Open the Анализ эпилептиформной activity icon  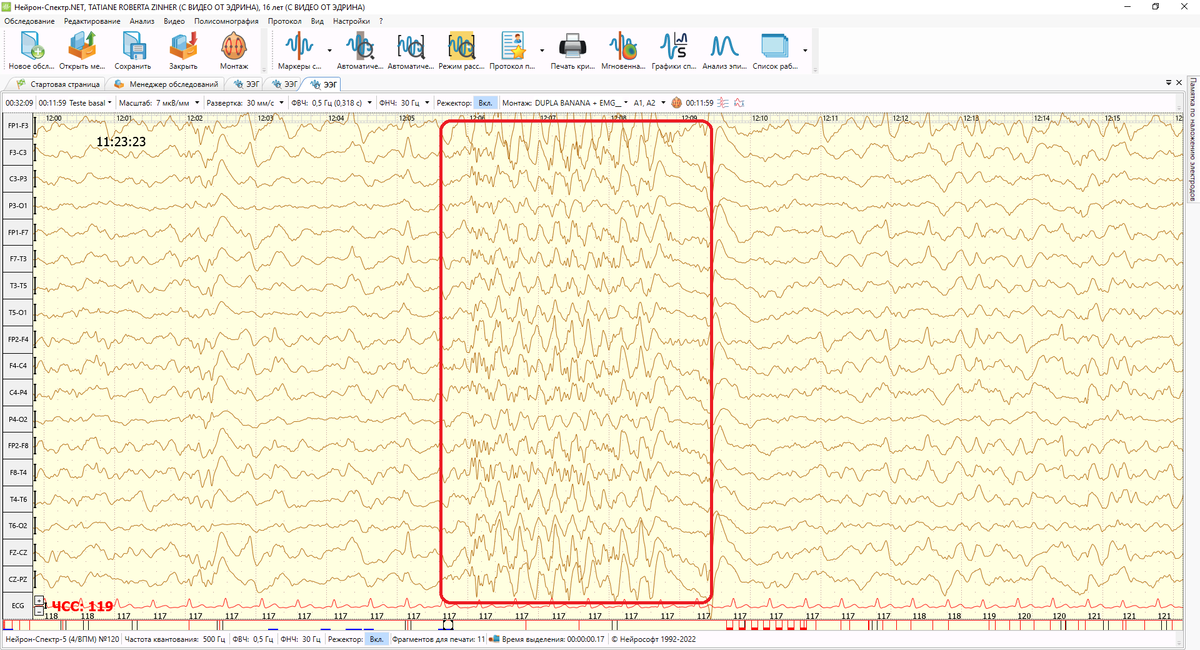[x=725, y=50]
